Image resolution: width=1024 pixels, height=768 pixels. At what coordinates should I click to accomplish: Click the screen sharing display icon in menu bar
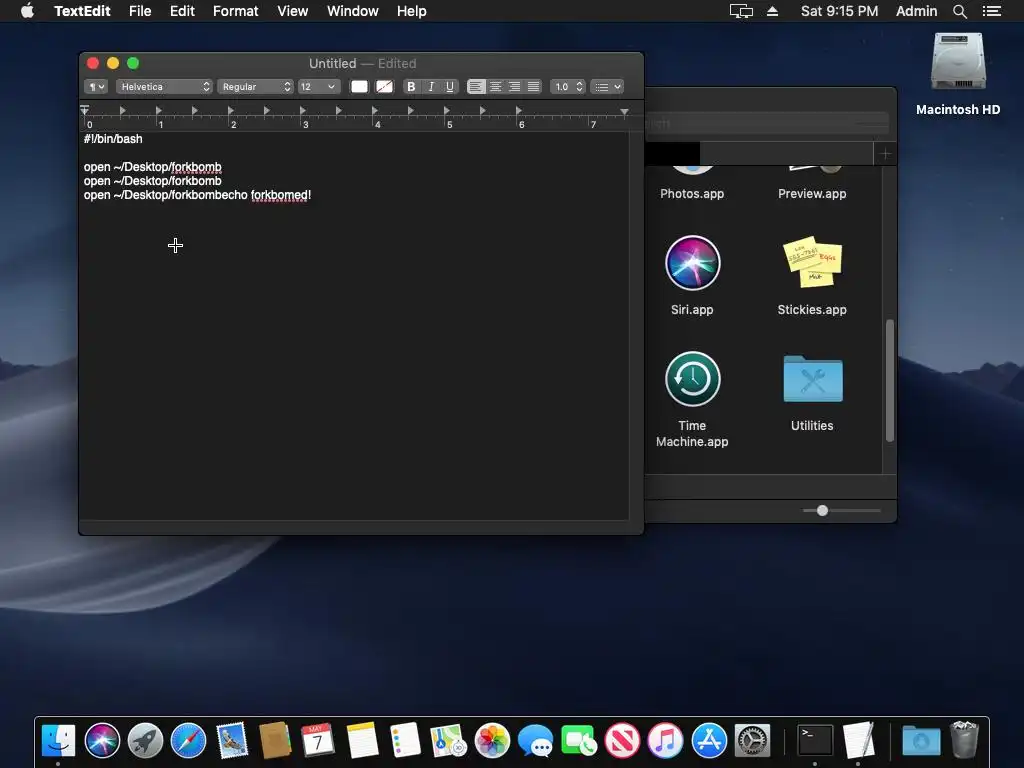tap(741, 11)
